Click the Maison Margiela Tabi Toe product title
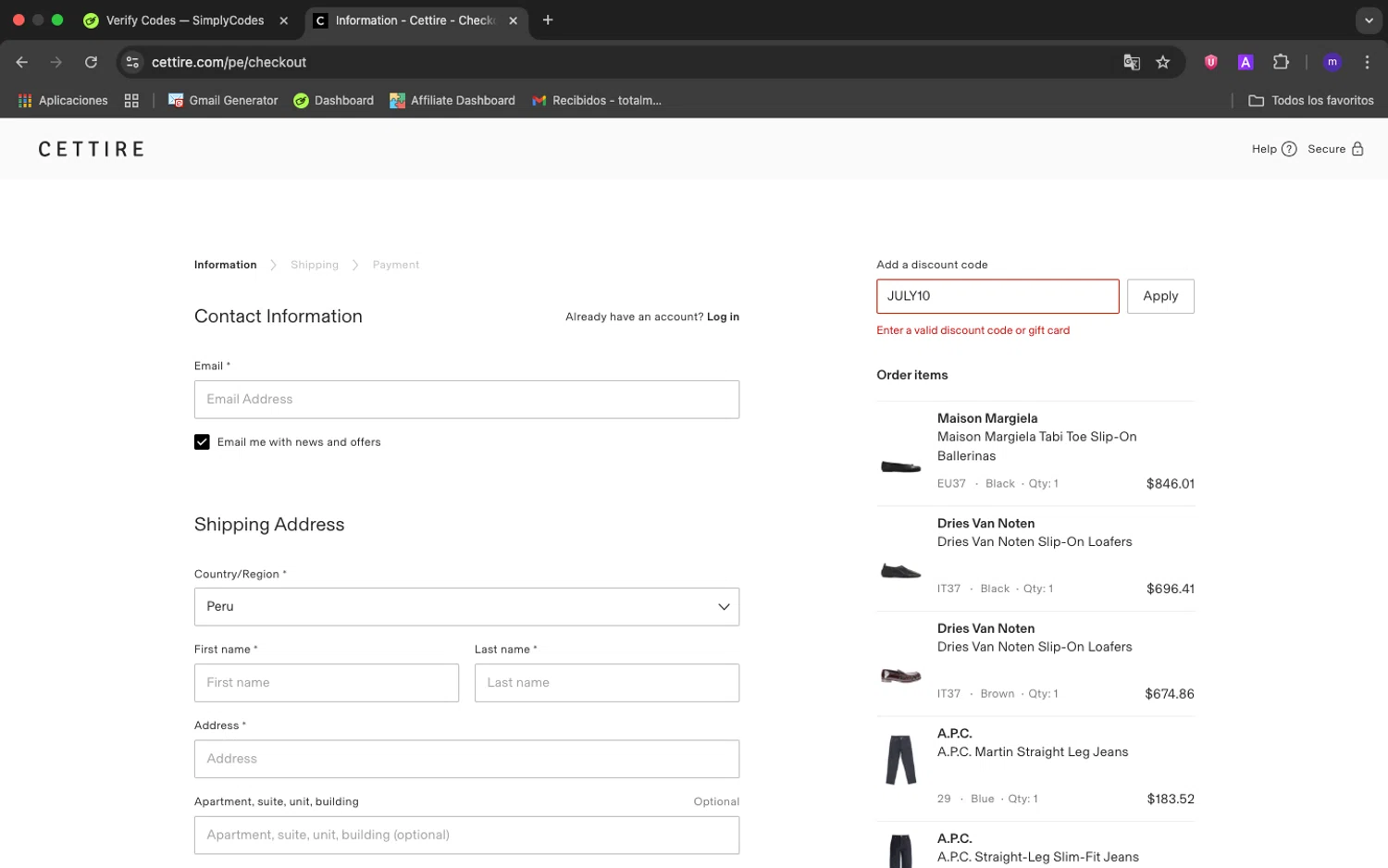Screen dimensions: 1388x868 click(x=1036, y=446)
